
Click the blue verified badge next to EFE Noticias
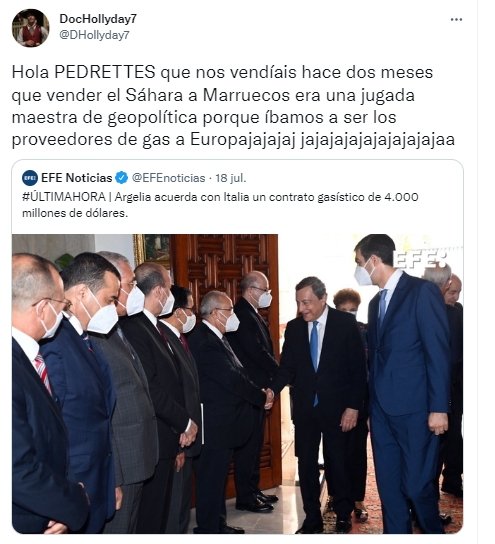(x=121, y=178)
